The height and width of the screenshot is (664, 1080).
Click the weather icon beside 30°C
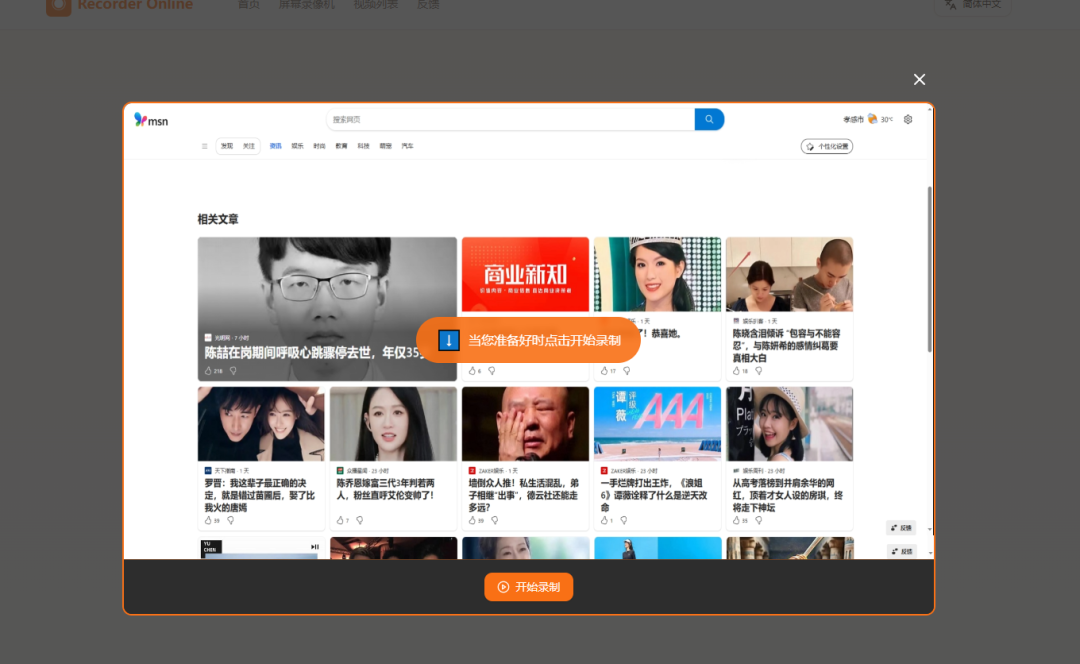pos(872,119)
